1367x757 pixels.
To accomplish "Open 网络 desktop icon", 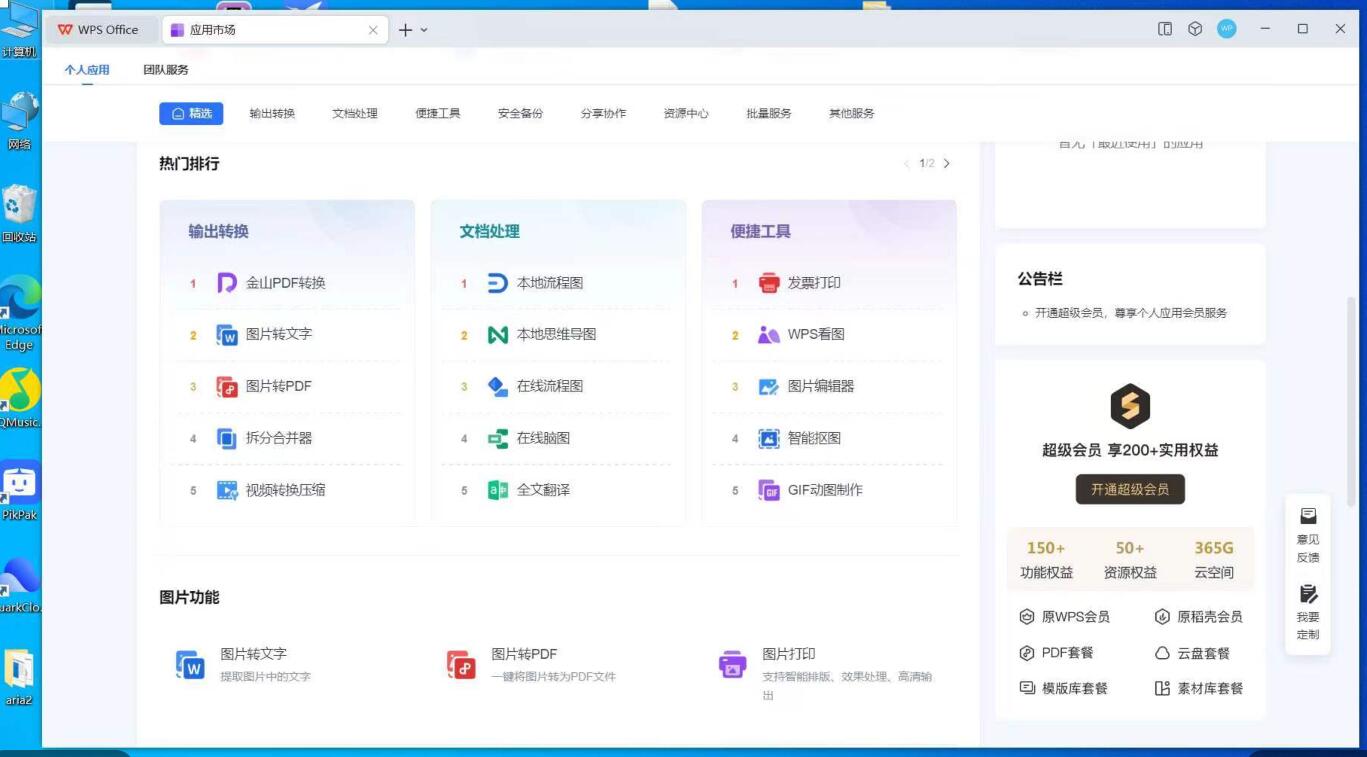I will 19,121.
